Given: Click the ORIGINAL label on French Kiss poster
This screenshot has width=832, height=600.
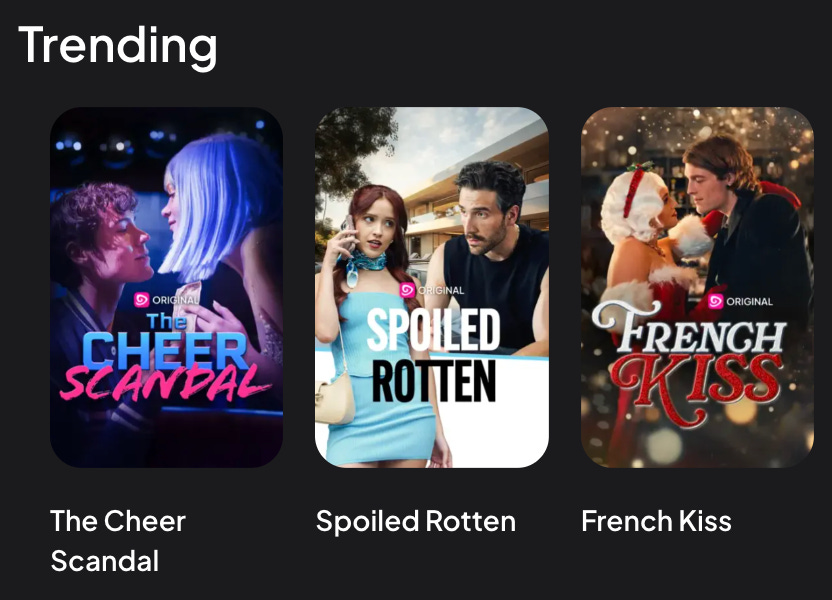Looking at the screenshot, I should click(x=749, y=301).
